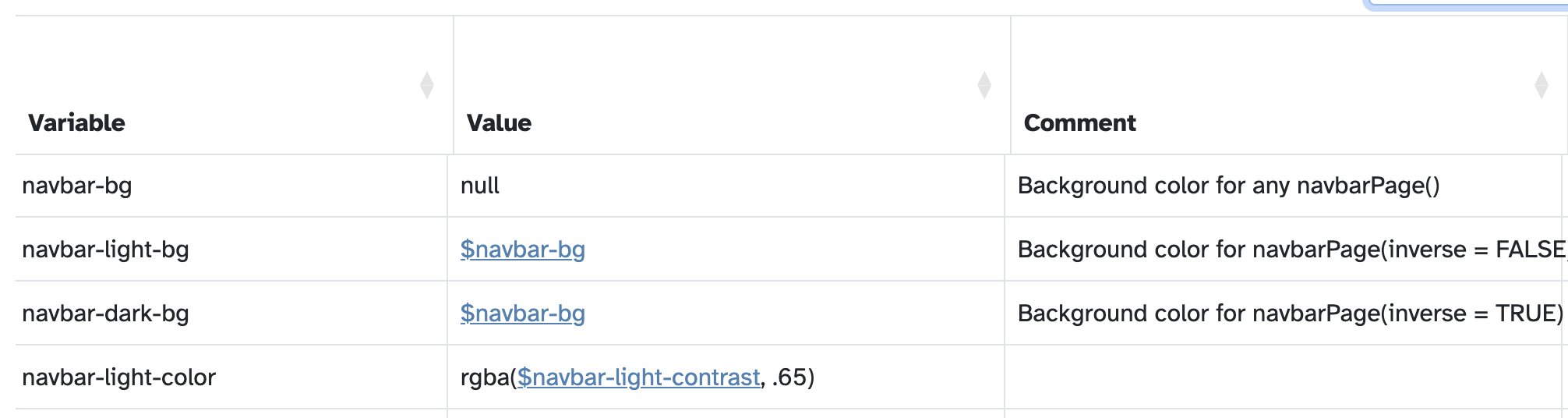Click sort arrows in Value column header
1568x418 pixels.
click(x=984, y=85)
